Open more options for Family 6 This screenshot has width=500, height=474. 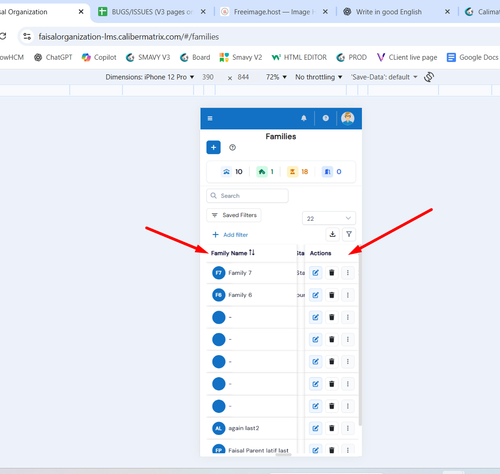pyautogui.click(x=348, y=295)
